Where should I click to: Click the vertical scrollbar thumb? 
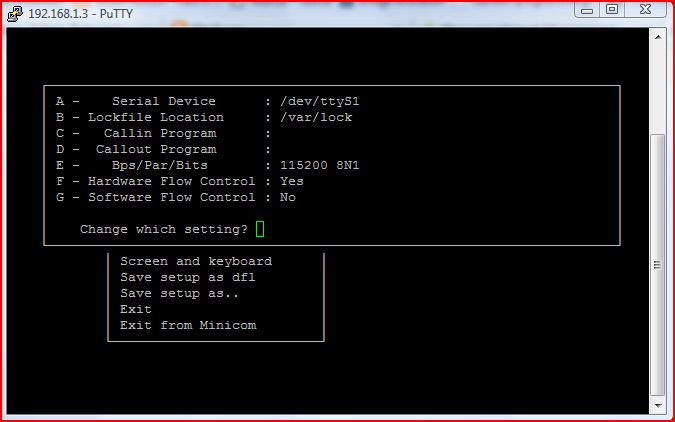pyautogui.click(x=658, y=265)
